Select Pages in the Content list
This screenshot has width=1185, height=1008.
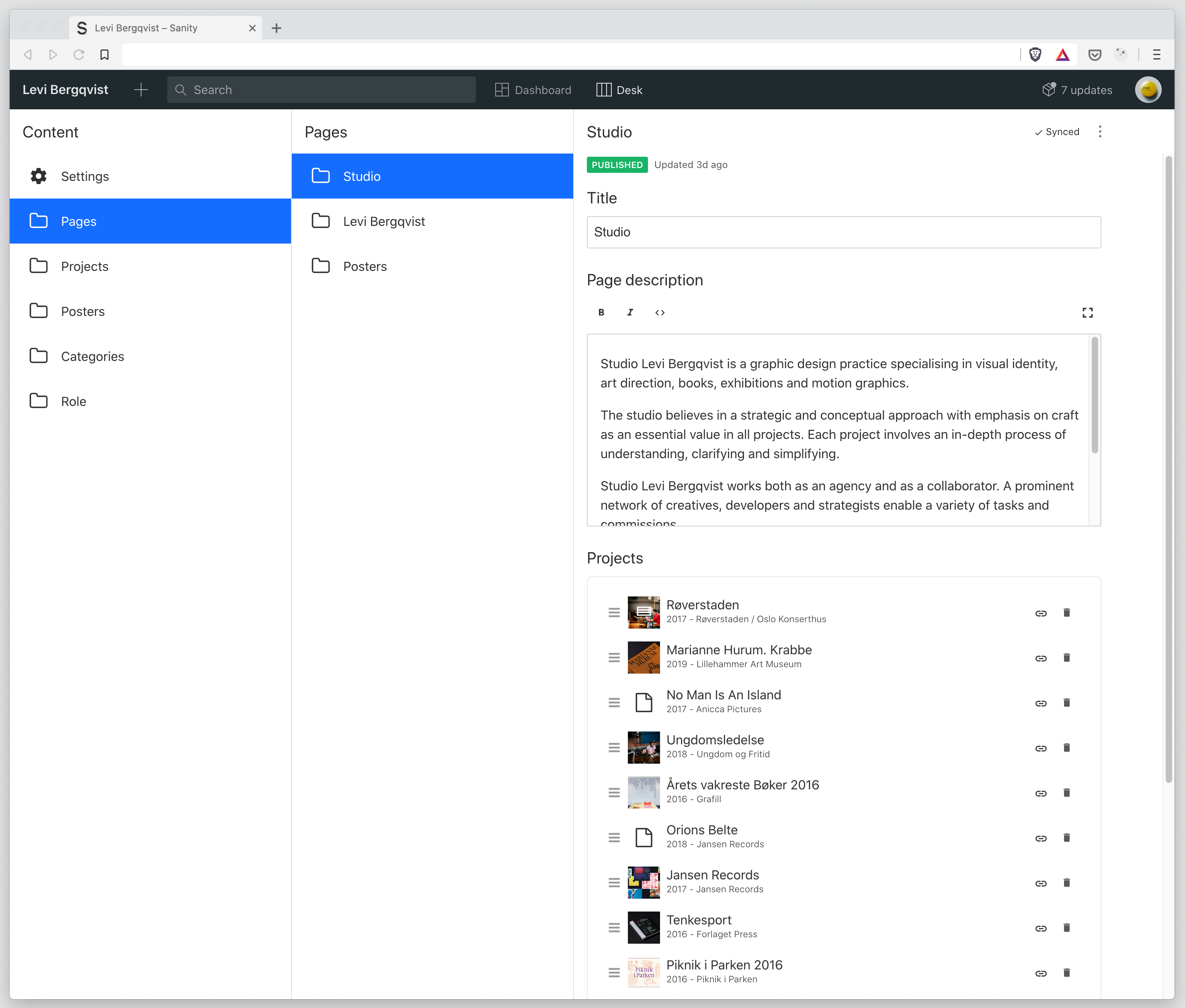tap(150, 221)
